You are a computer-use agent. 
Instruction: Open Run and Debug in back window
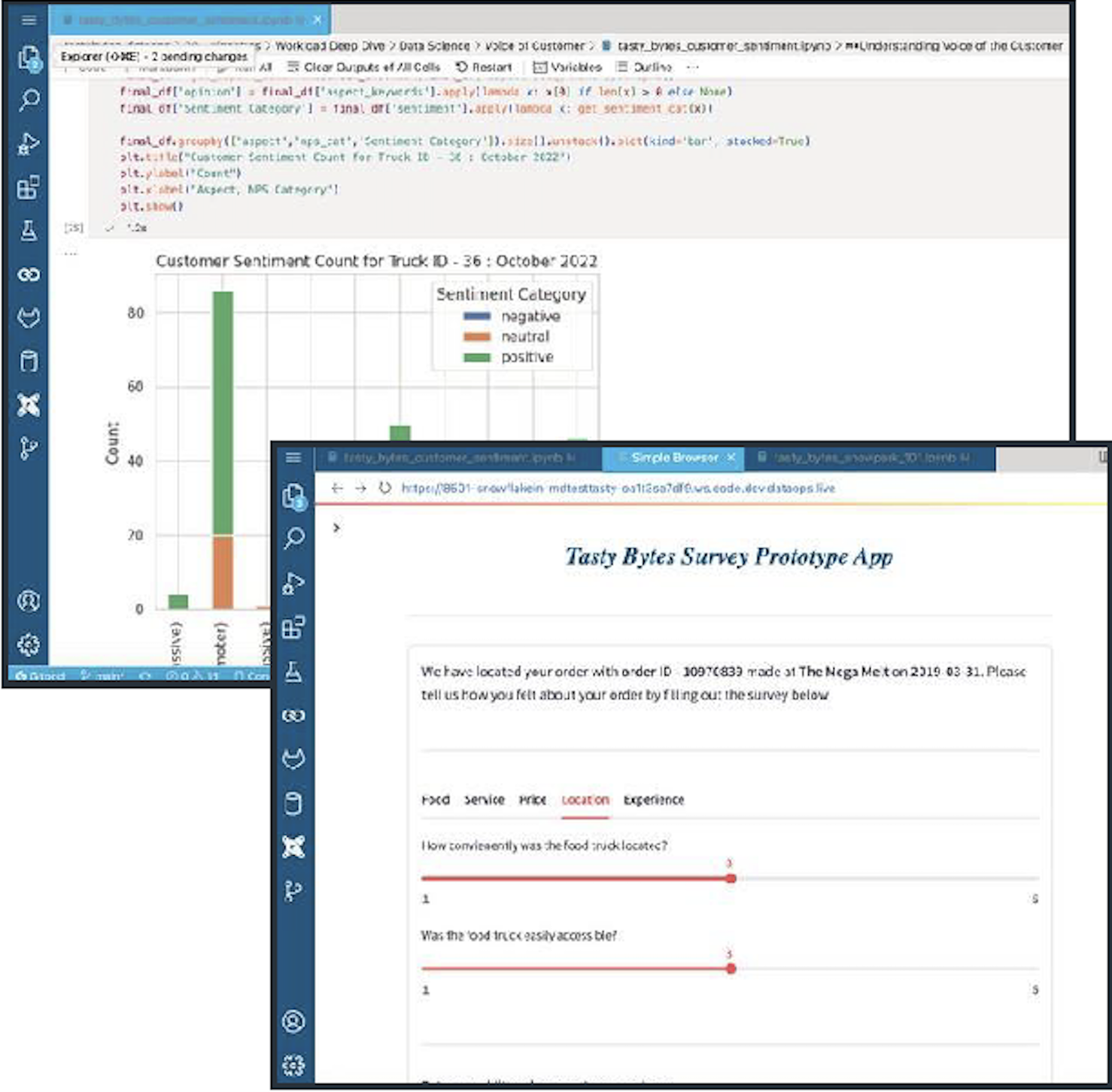(29, 144)
